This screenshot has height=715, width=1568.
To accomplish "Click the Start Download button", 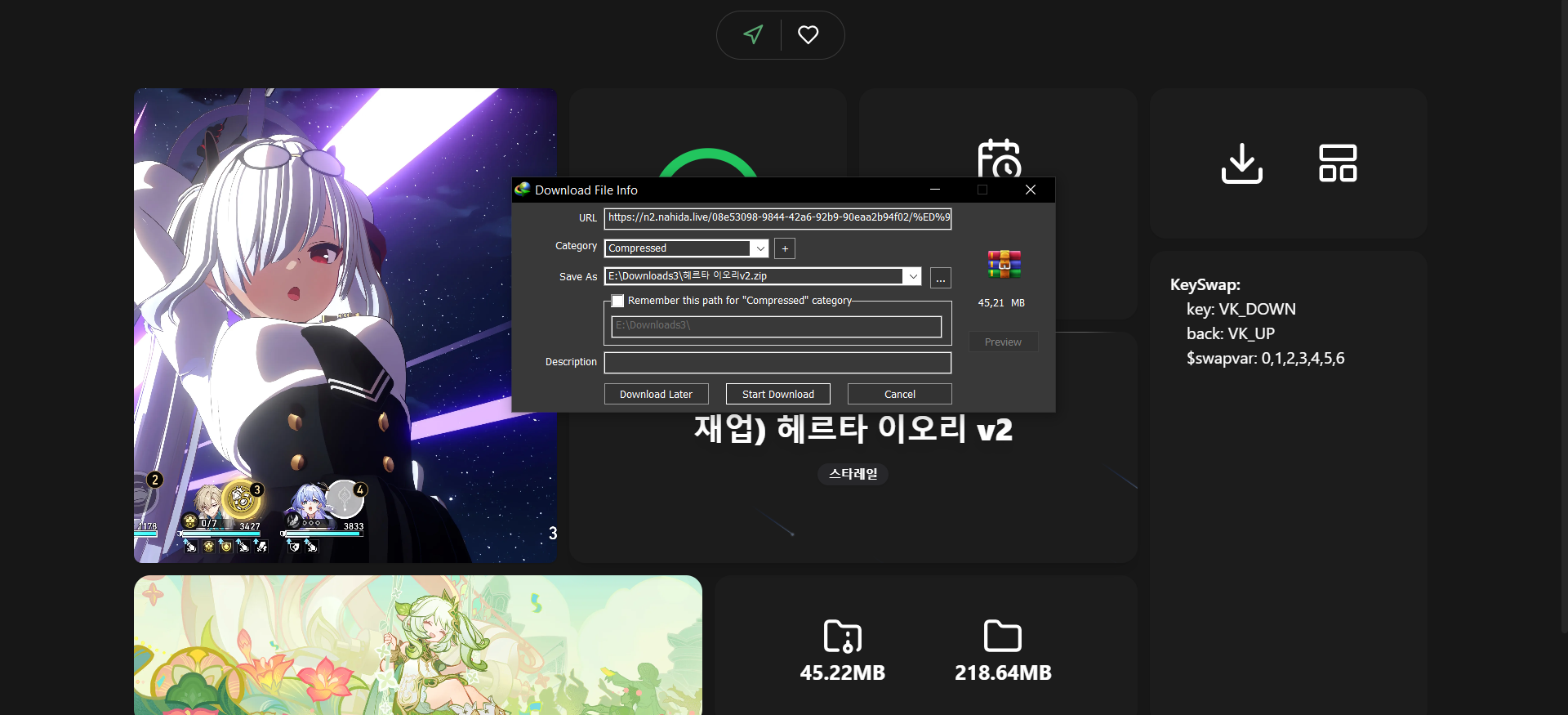I will pos(777,394).
